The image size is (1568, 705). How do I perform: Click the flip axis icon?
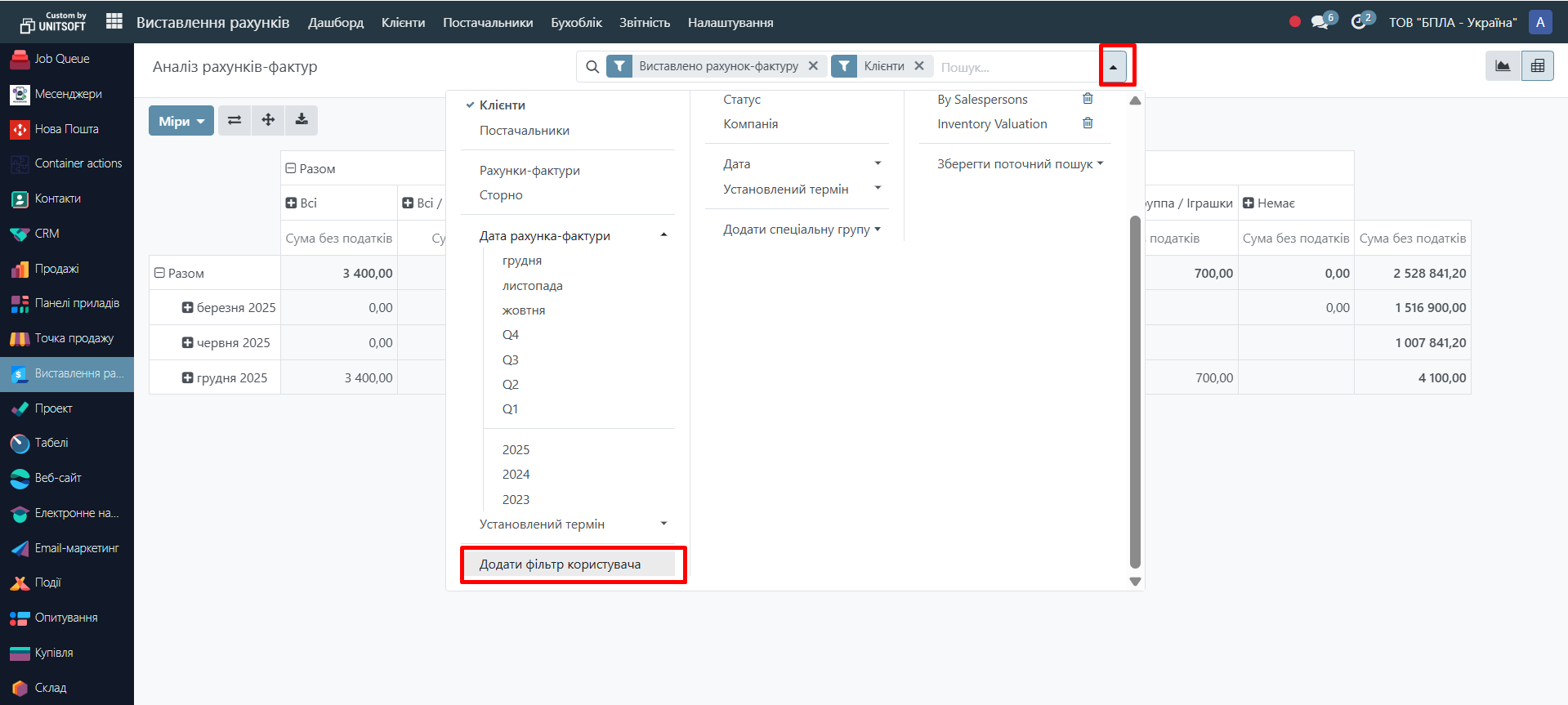(x=235, y=120)
